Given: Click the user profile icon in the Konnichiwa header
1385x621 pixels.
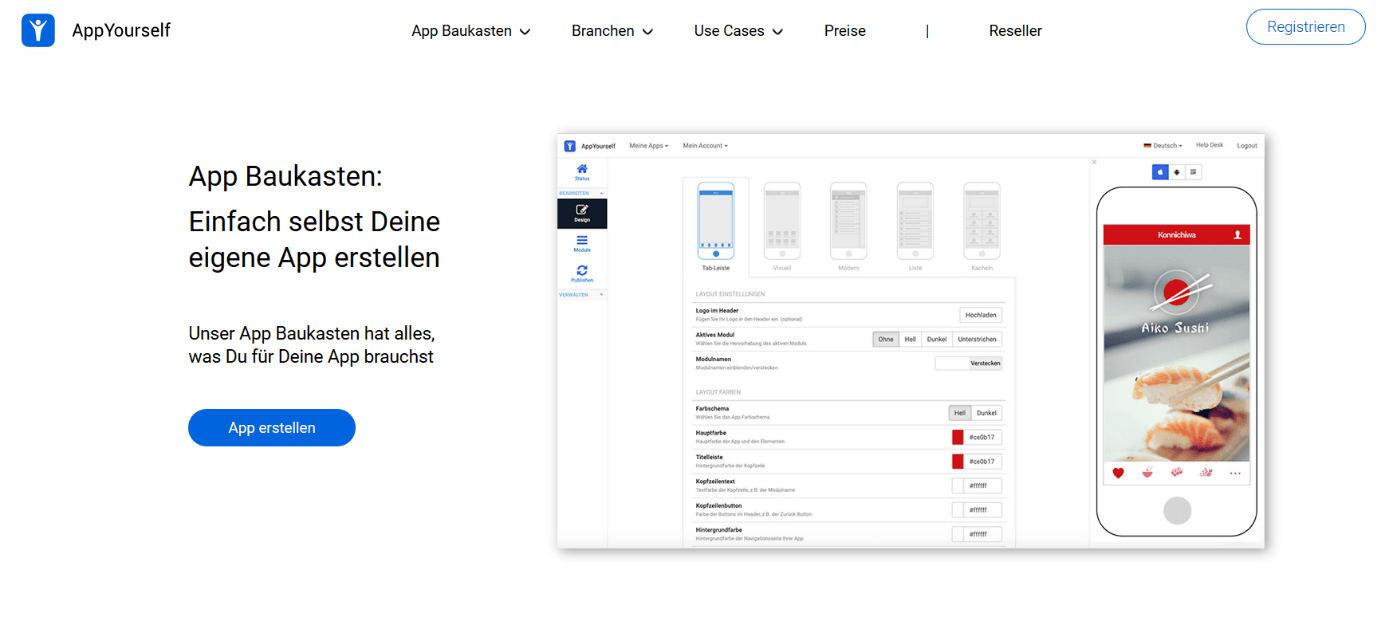Looking at the screenshot, I should pos(1238,235).
